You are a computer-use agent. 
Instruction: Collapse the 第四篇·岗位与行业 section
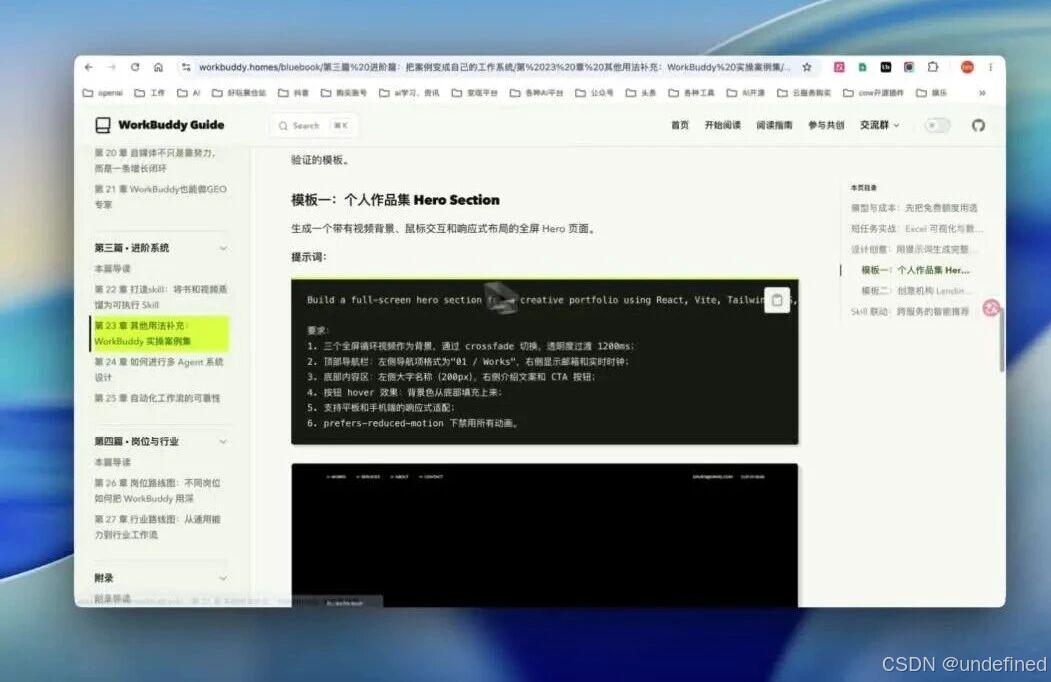click(x=223, y=442)
